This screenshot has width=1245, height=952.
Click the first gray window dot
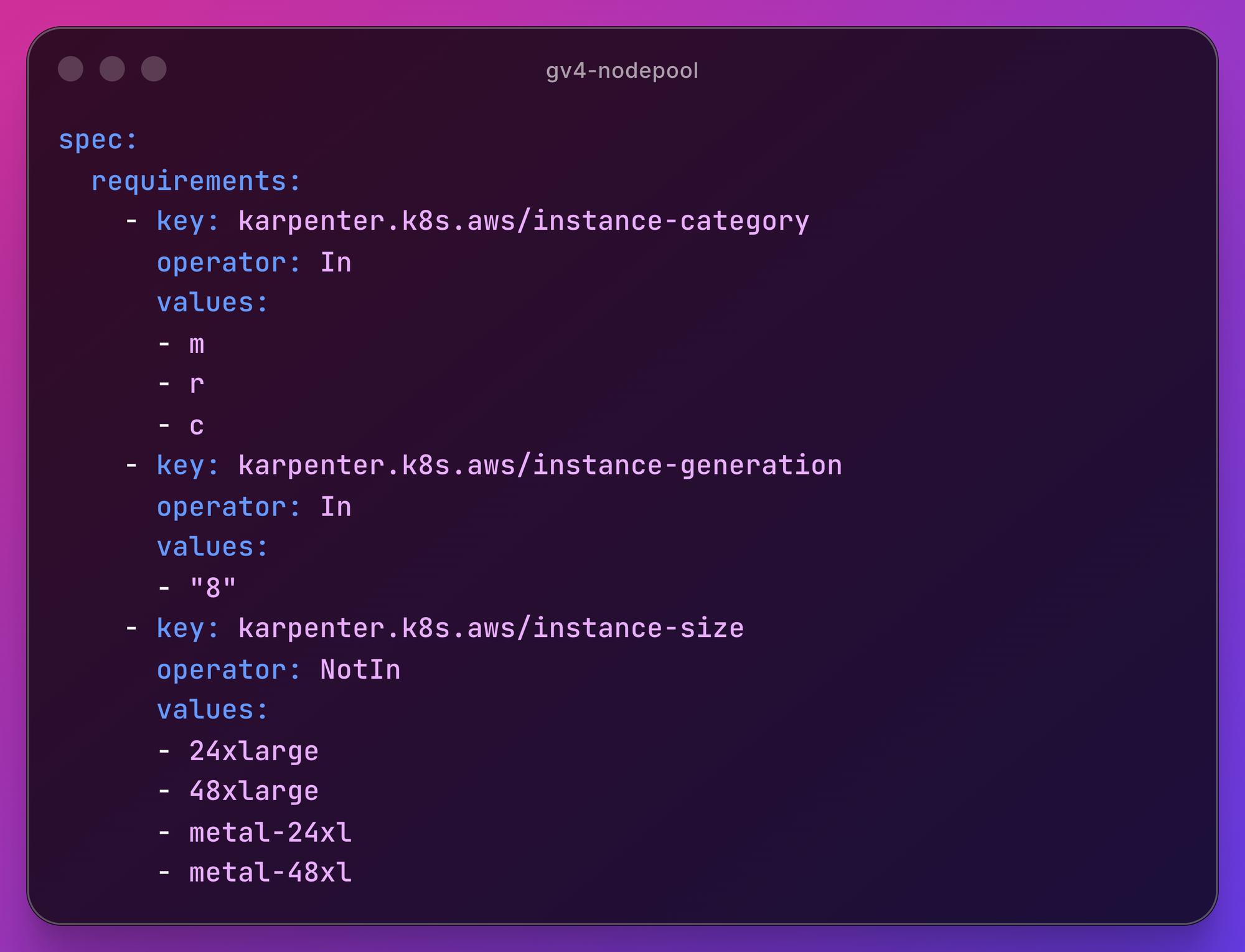(x=70, y=69)
